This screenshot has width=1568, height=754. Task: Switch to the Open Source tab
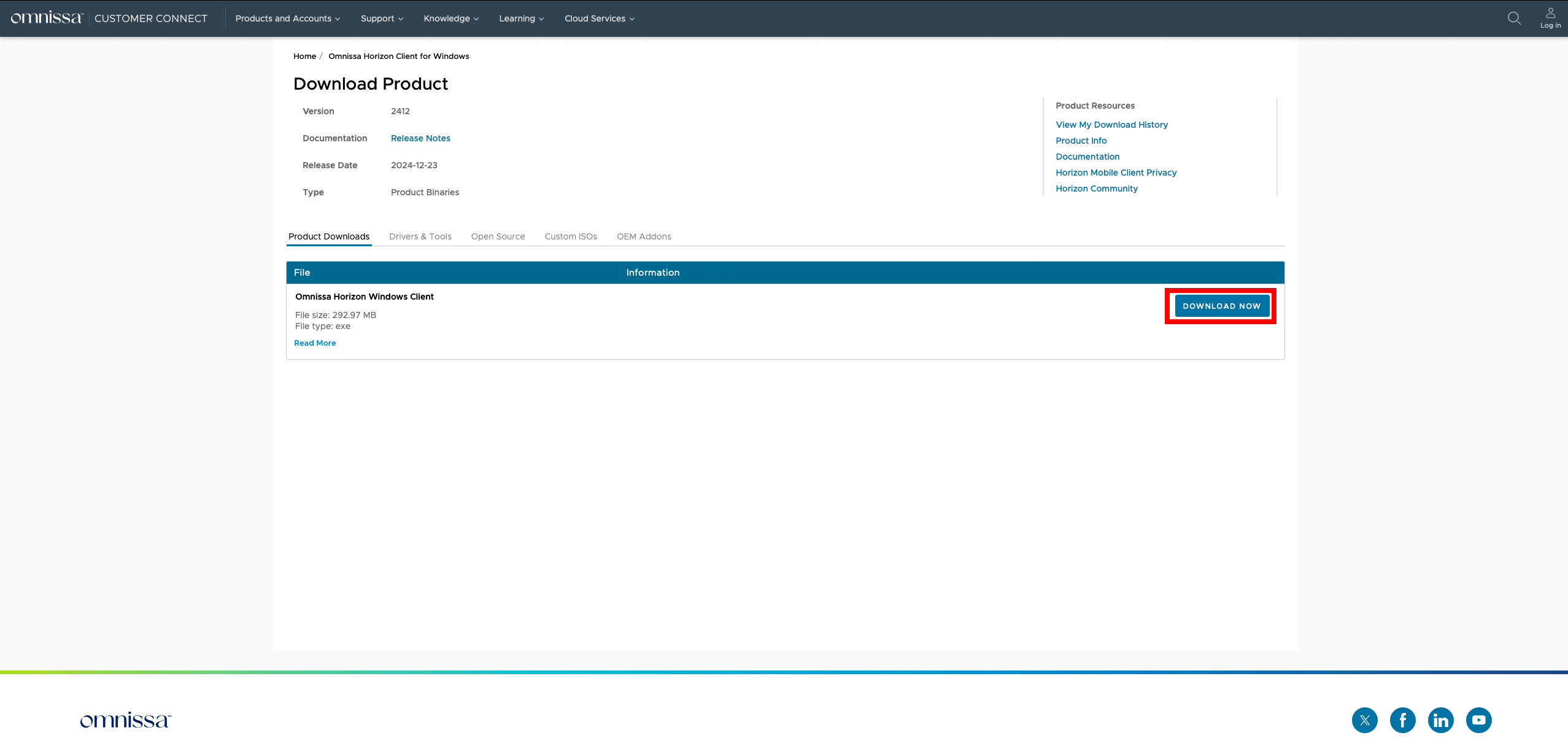tap(498, 236)
